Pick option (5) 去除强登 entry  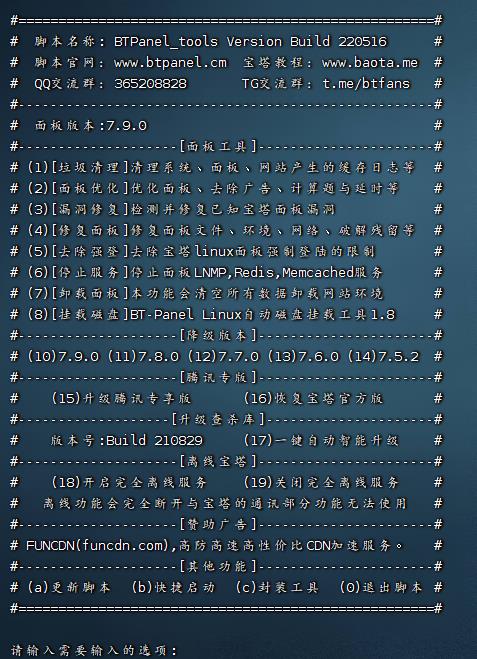point(201,252)
